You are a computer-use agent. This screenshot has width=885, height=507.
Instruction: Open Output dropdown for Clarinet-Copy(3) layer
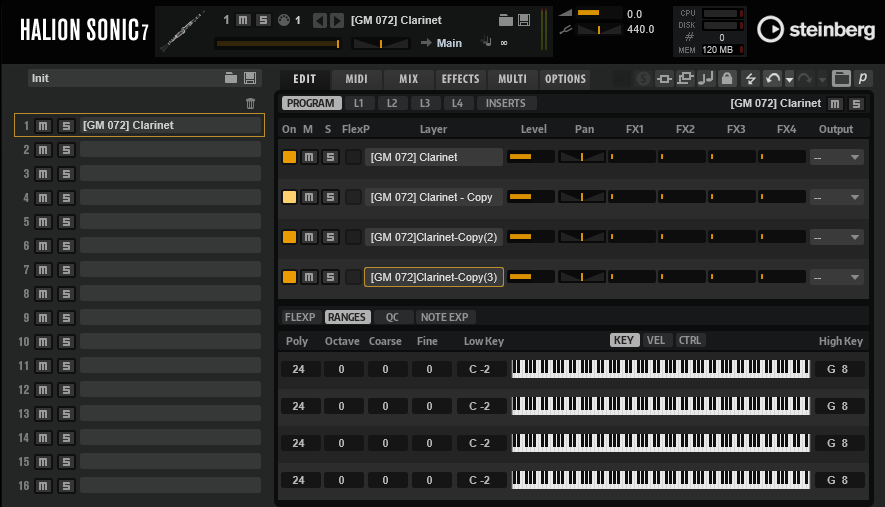836,278
